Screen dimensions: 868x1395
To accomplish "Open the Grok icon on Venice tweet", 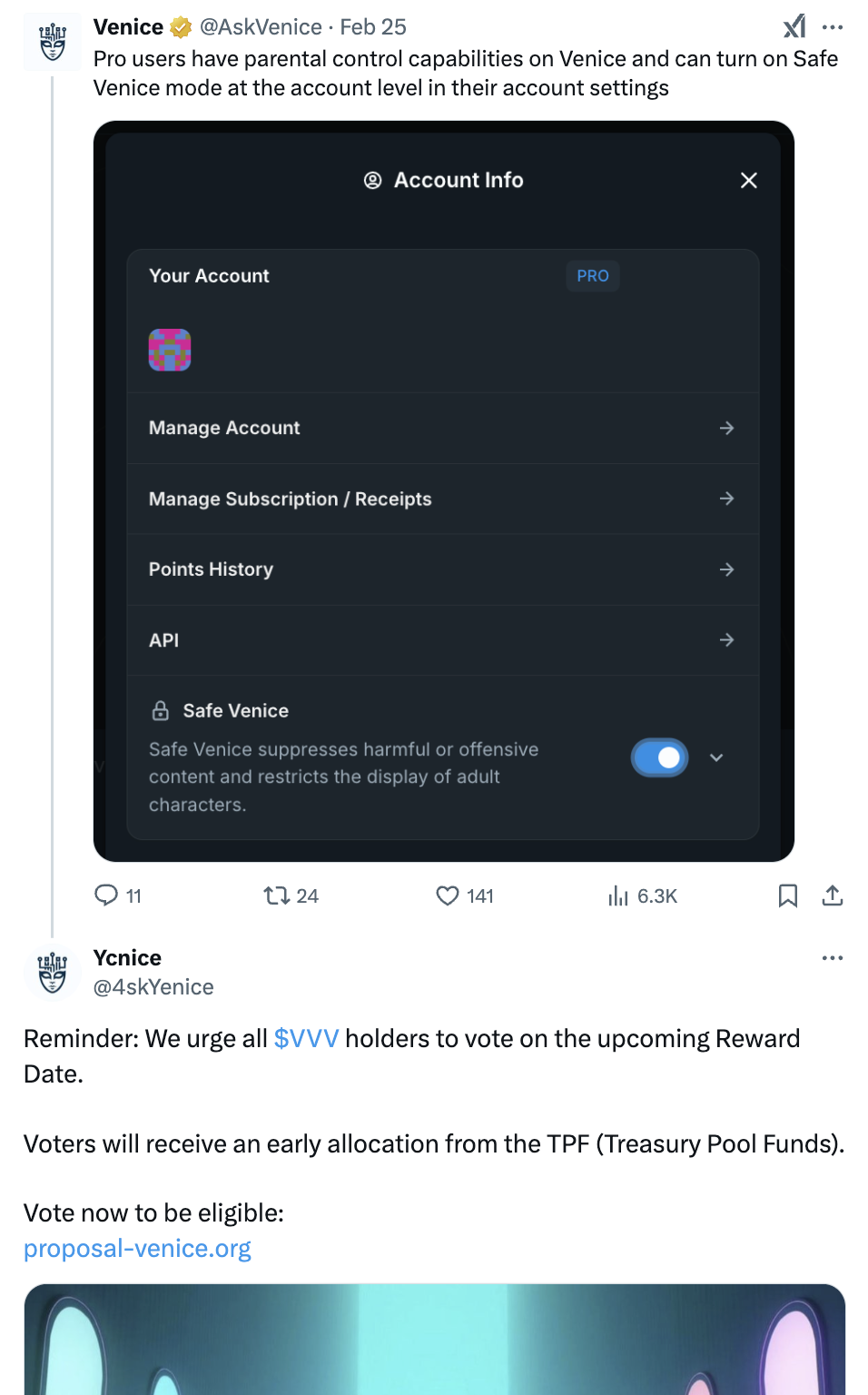I will (x=794, y=26).
